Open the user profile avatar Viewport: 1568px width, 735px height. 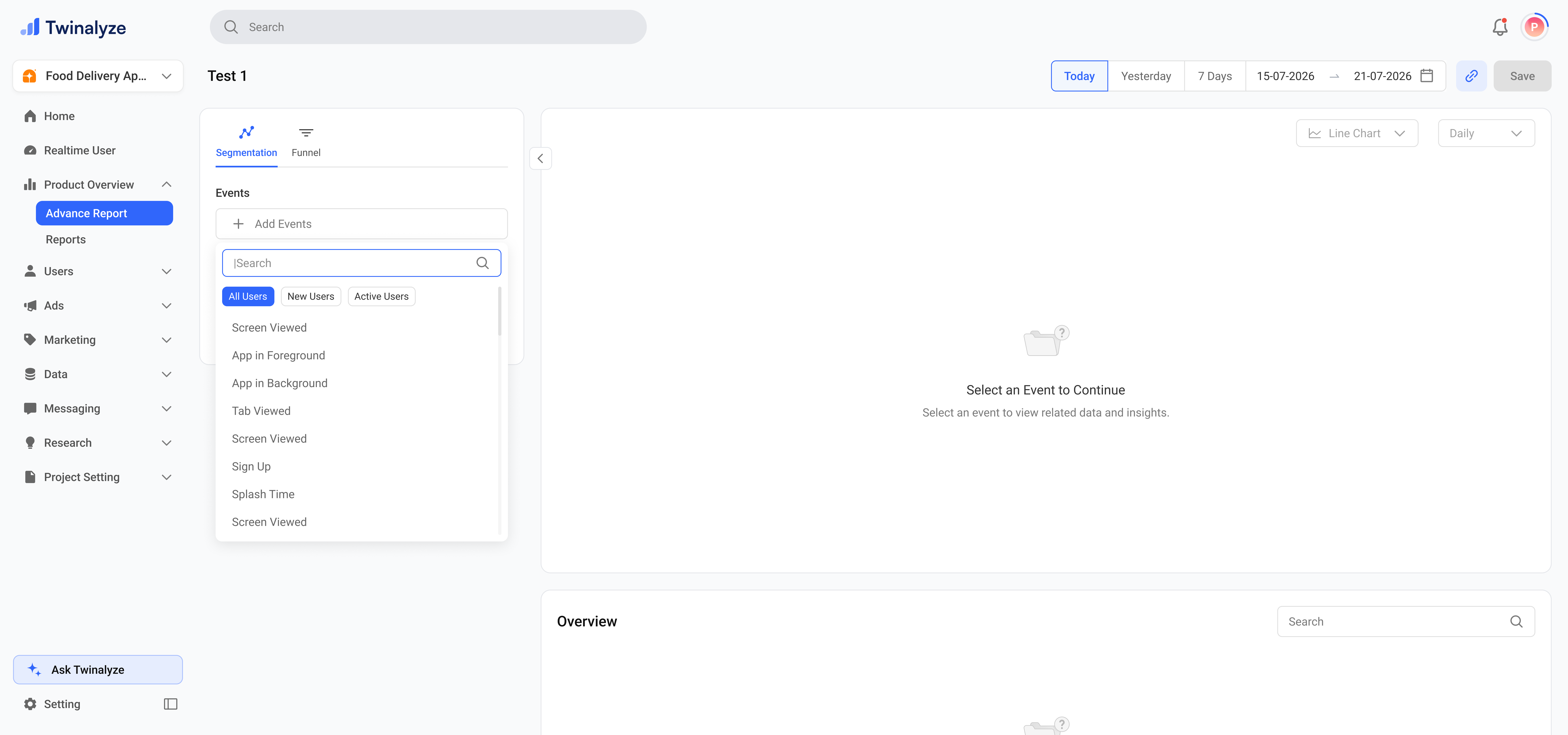point(1534,27)
